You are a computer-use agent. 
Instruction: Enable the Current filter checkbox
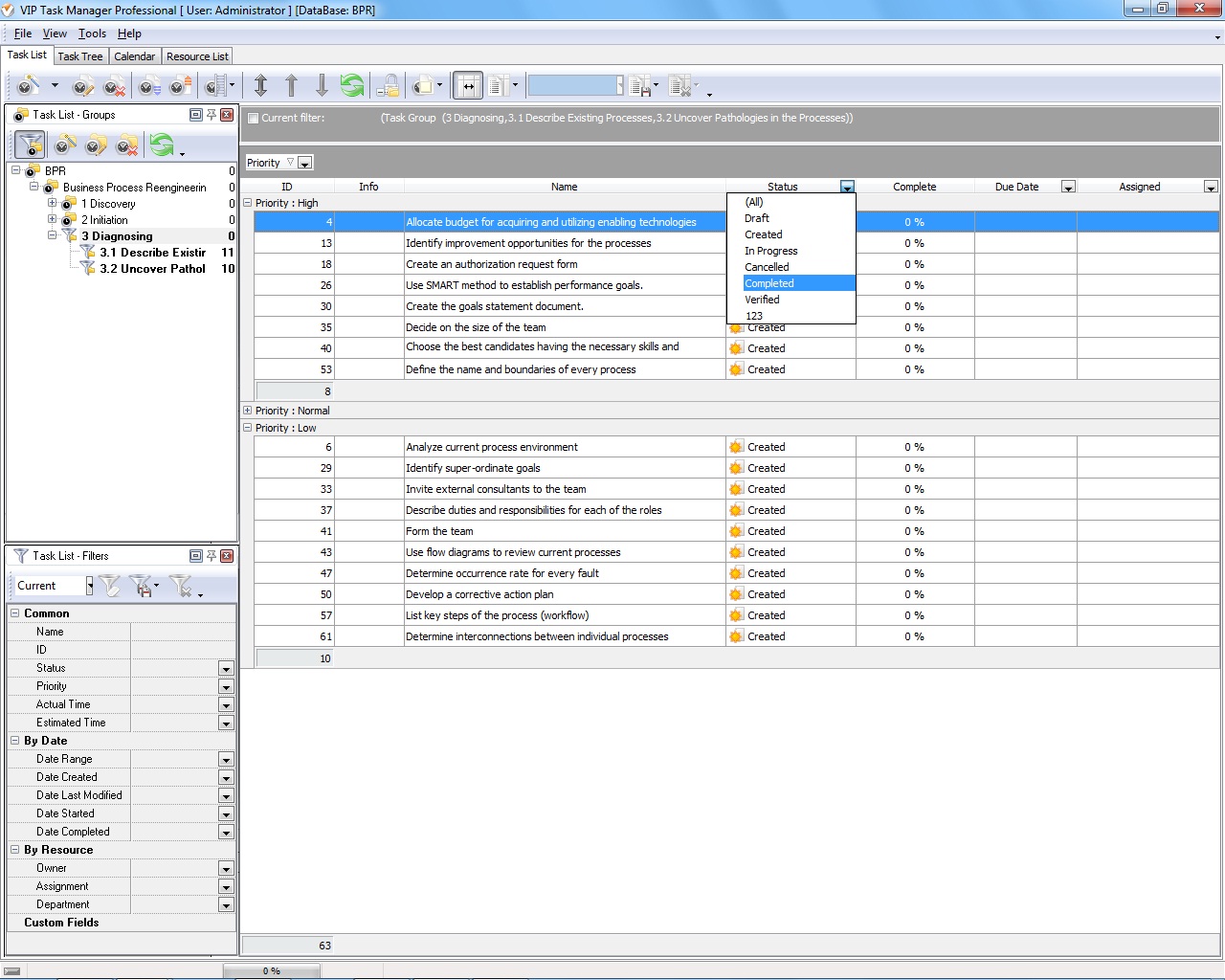coord(254,119)
